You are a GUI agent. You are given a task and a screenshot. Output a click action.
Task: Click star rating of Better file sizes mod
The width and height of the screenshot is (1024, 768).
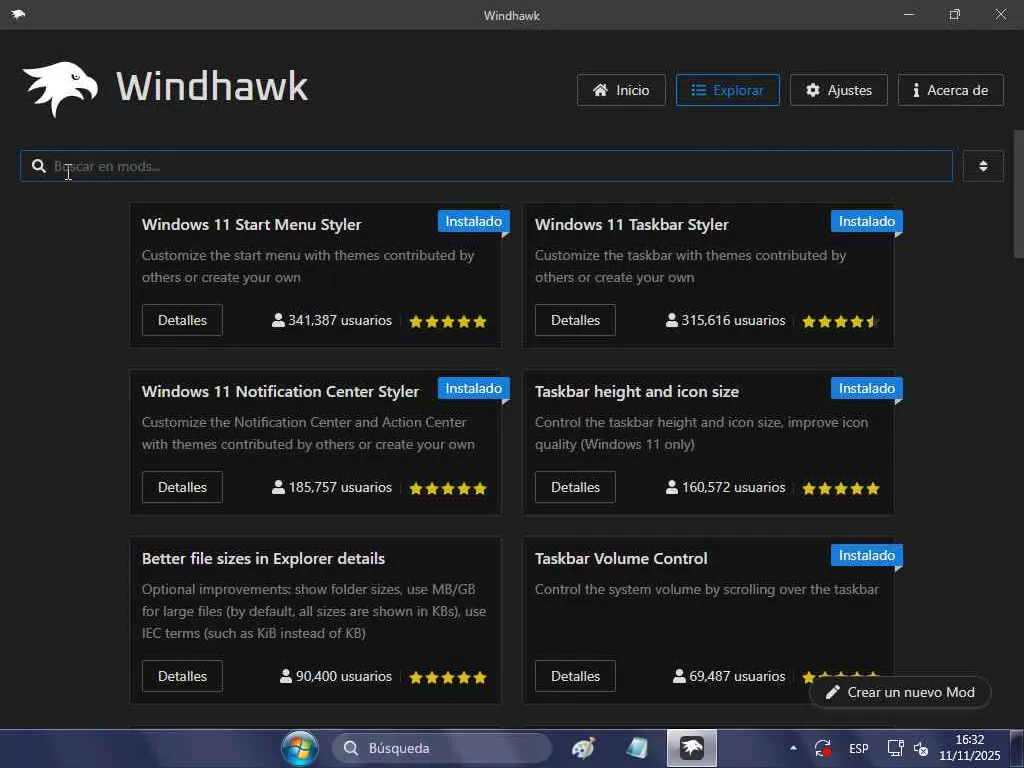pos(448,677)
